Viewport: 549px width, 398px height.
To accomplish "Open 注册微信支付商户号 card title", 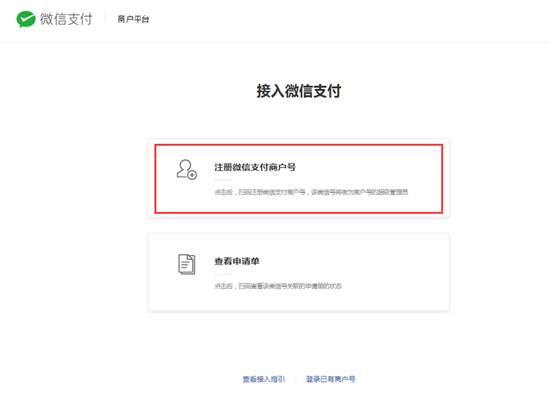I will tap(255, 167).
